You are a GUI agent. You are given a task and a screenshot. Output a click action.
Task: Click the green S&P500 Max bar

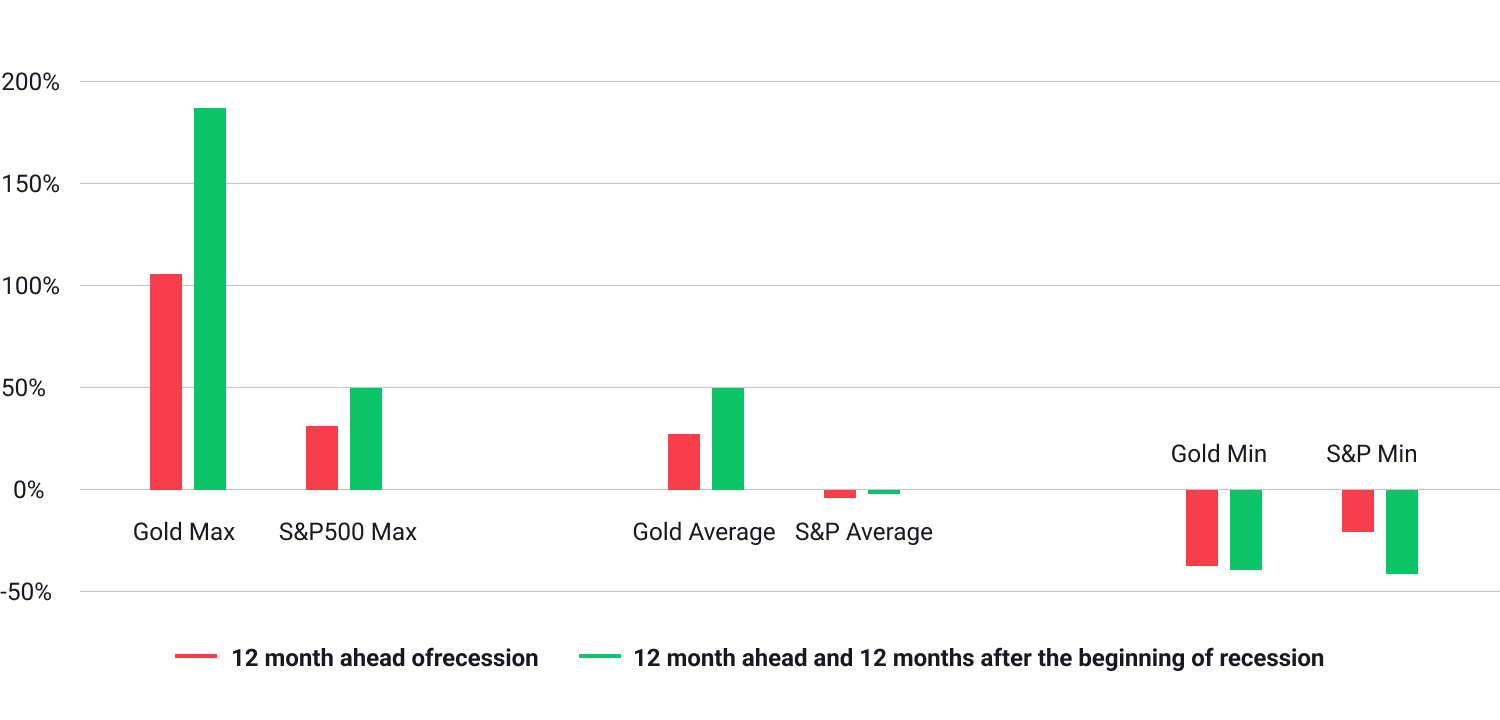click(x=366, y=438)
